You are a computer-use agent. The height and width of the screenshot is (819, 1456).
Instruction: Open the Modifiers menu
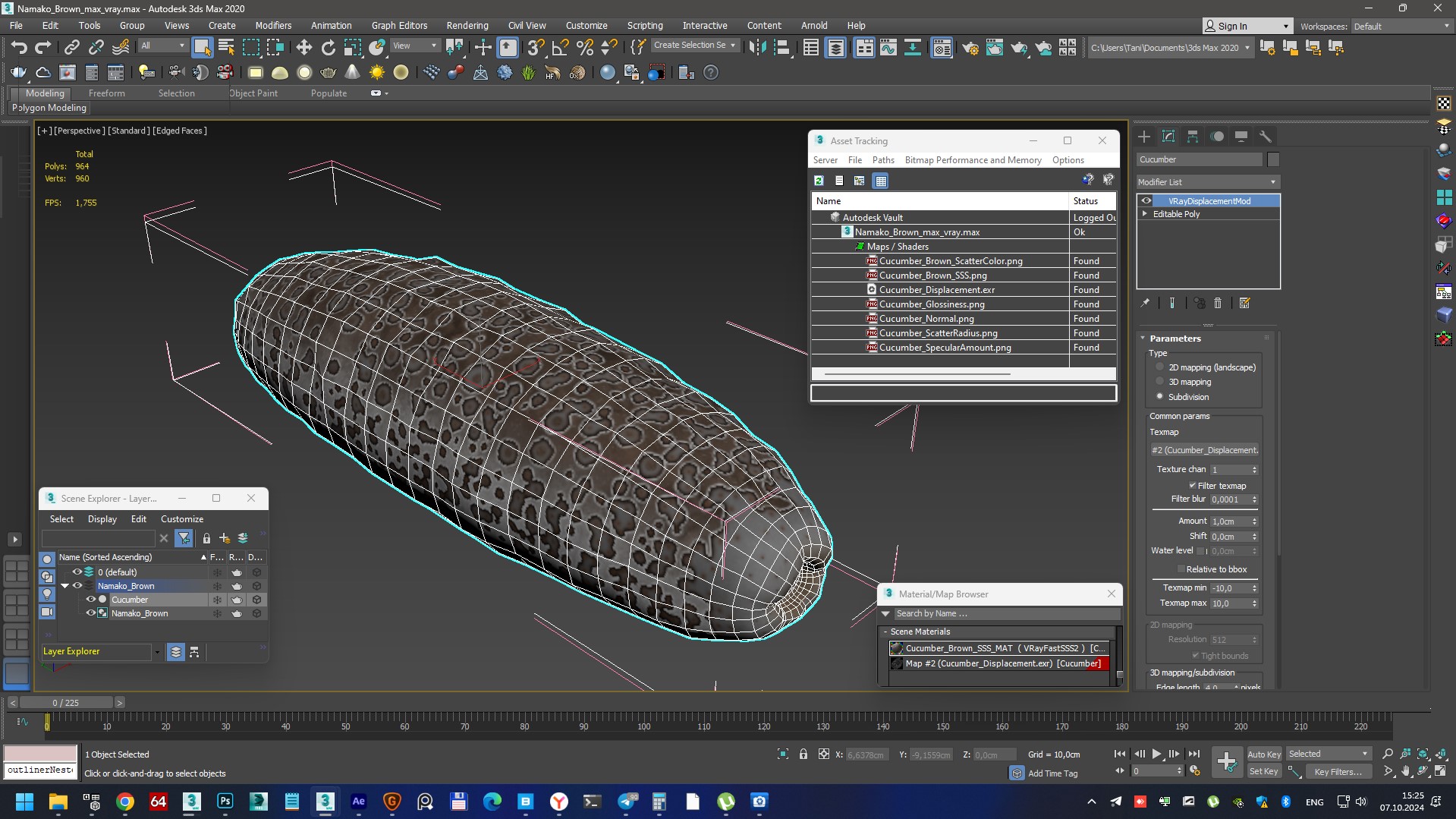[x=273, y=26]
